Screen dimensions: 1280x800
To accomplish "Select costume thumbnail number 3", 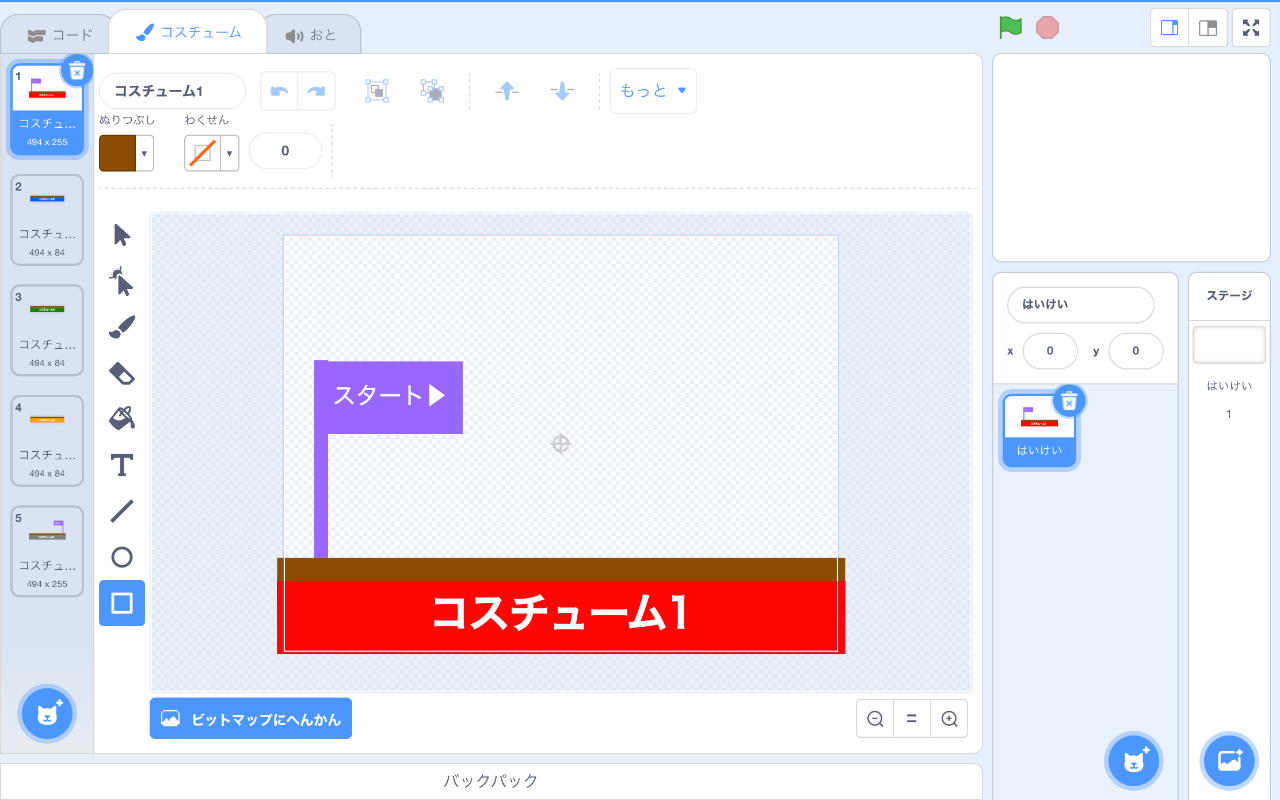I will (x=46, y=330).
